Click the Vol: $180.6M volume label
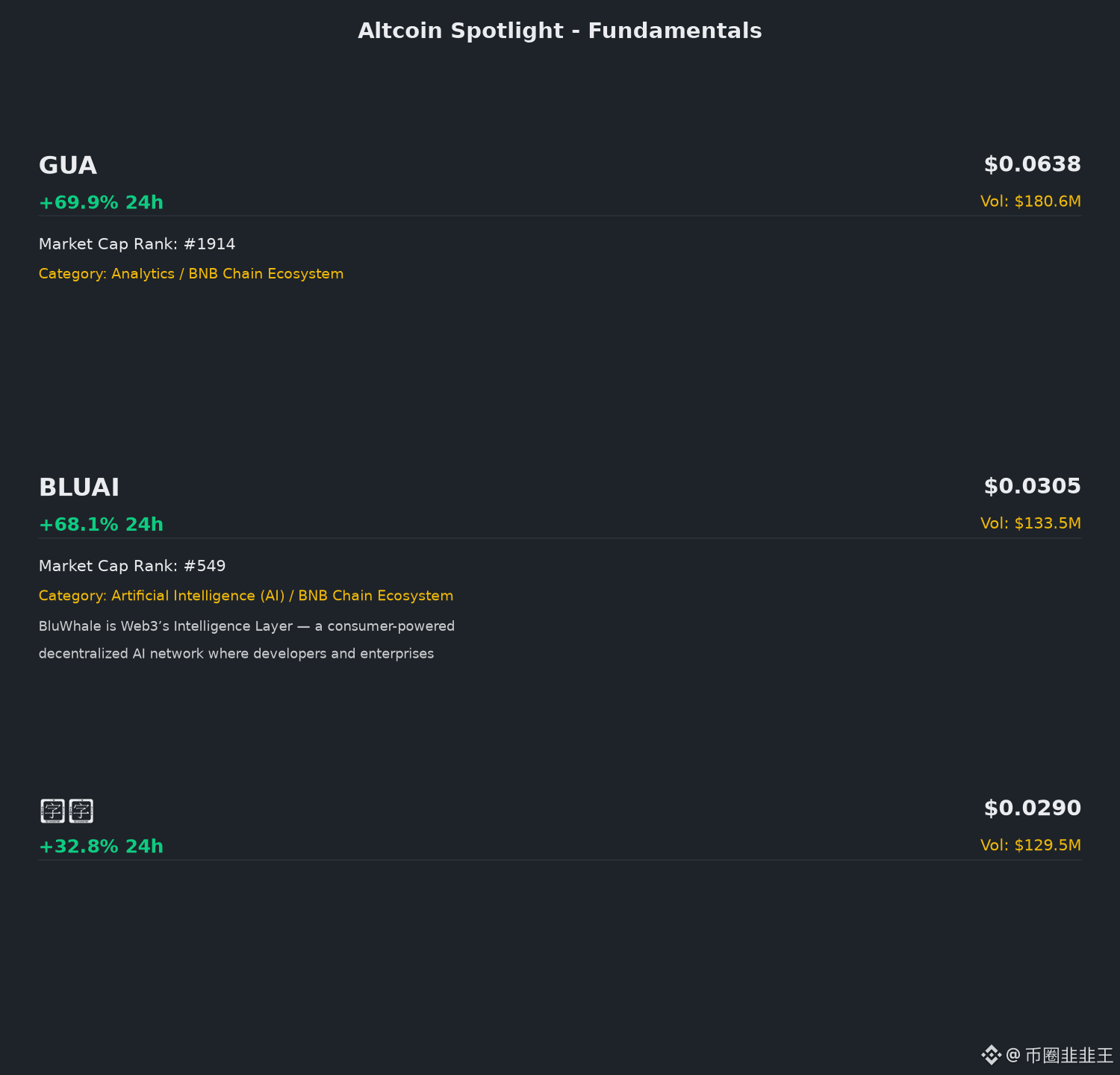This screenshot has height=1075, width=1120. point(1030,201)
